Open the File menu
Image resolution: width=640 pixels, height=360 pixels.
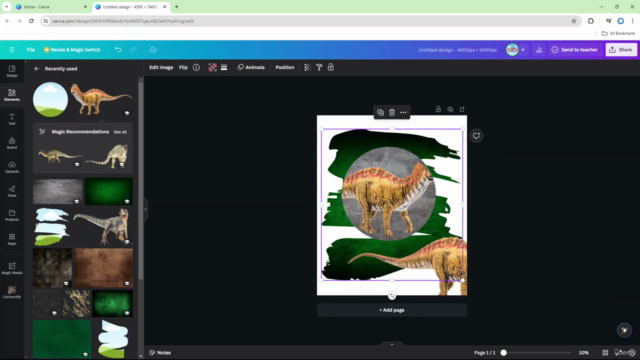click(x=31, y=50)
